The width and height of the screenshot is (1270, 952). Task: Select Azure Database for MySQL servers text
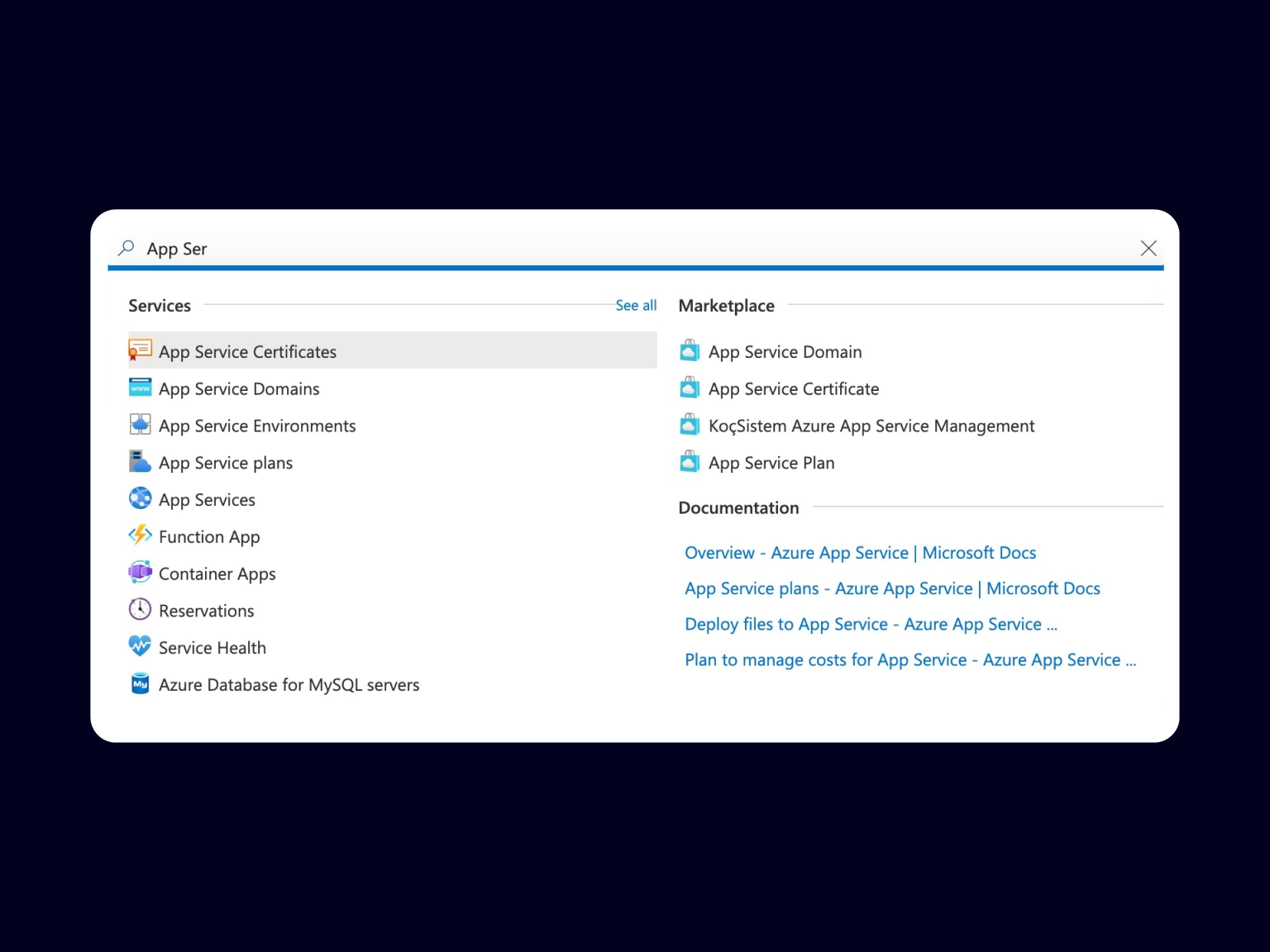pos(289,685)
